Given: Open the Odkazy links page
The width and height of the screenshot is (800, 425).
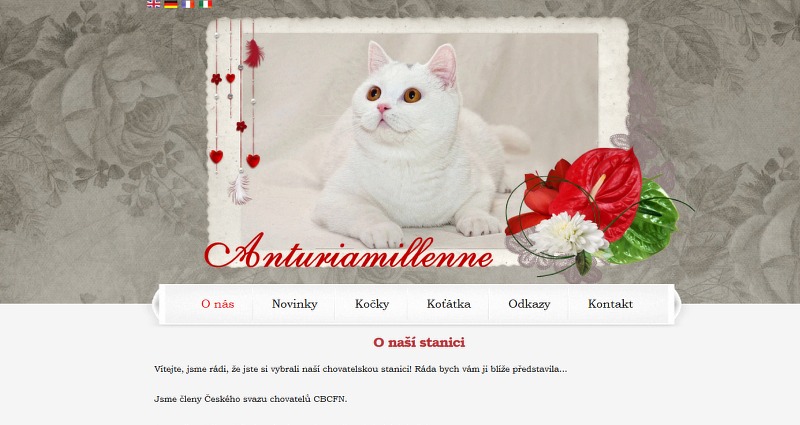Looking at the screenshot, I should coord(529,304).
